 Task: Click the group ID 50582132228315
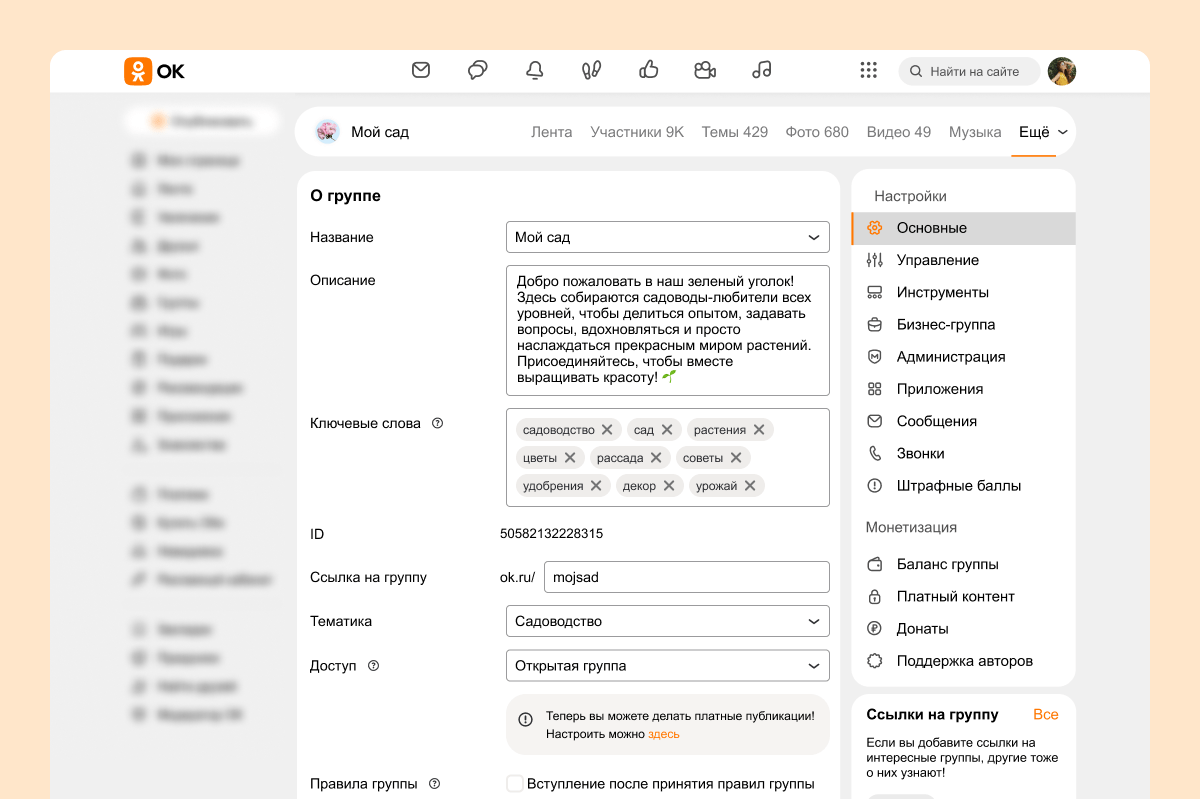(551, 533)
